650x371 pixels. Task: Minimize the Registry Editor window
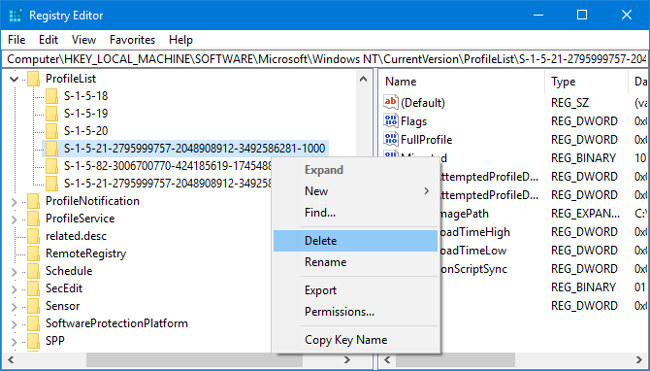coord(538,15)
